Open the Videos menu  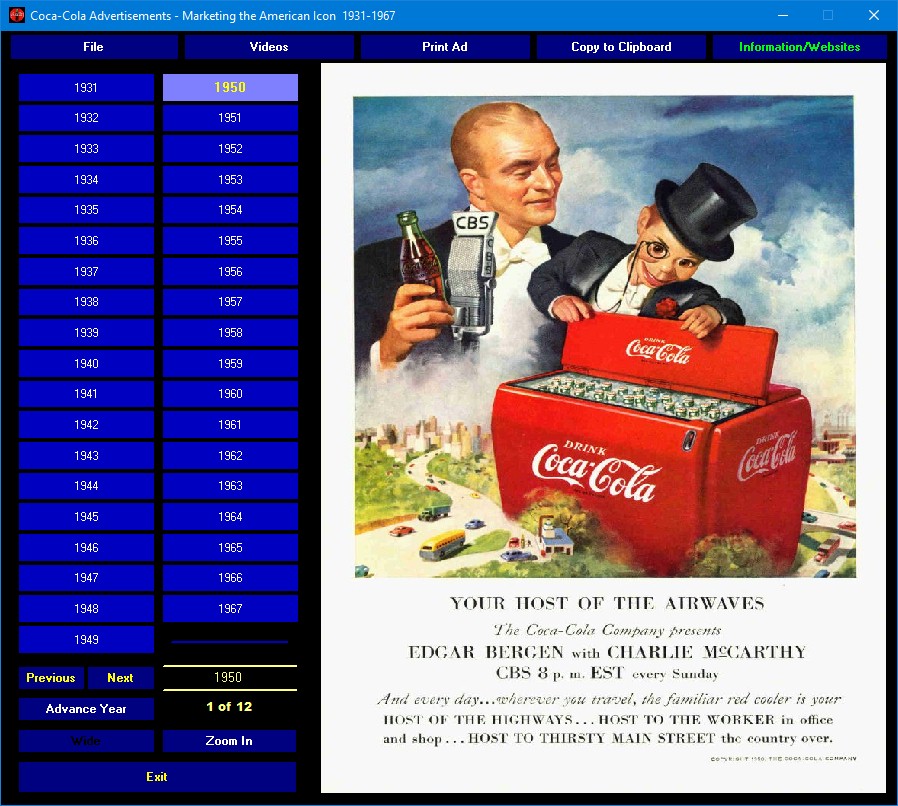(269, 47)
